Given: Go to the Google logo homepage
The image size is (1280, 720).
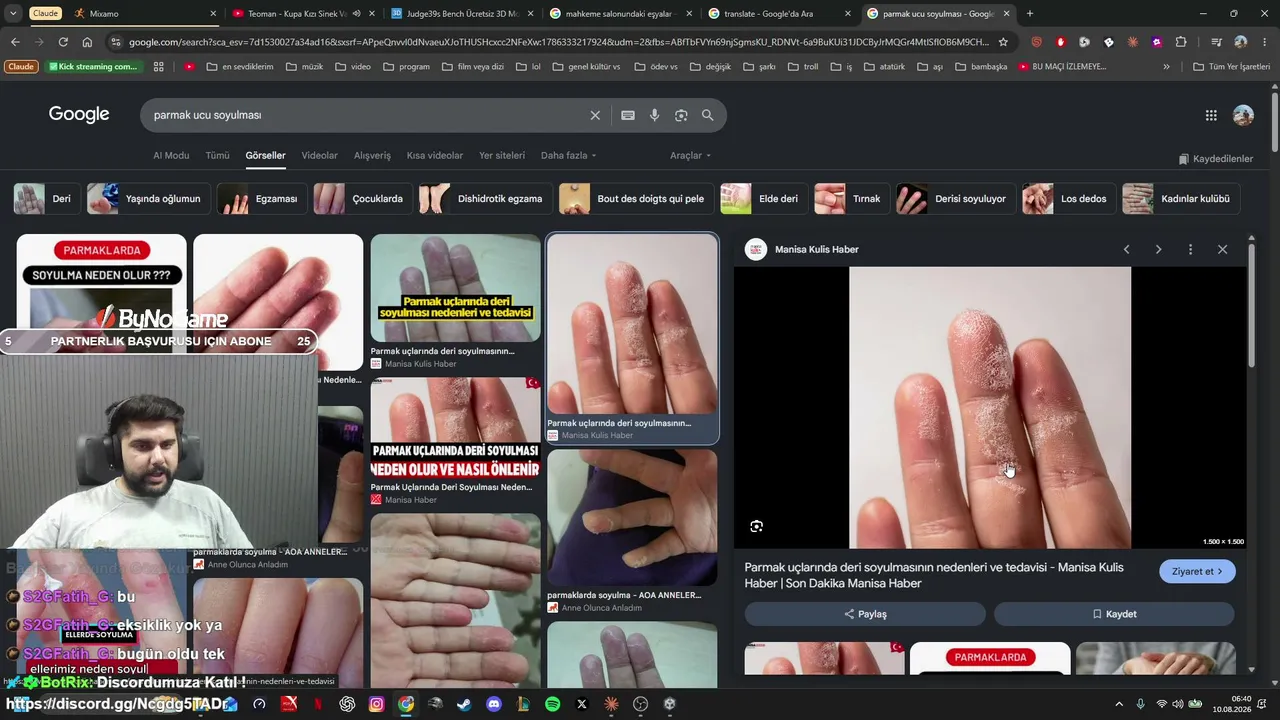Looking at the screenshot, I should pyautogui.click(x=79, y=114).
